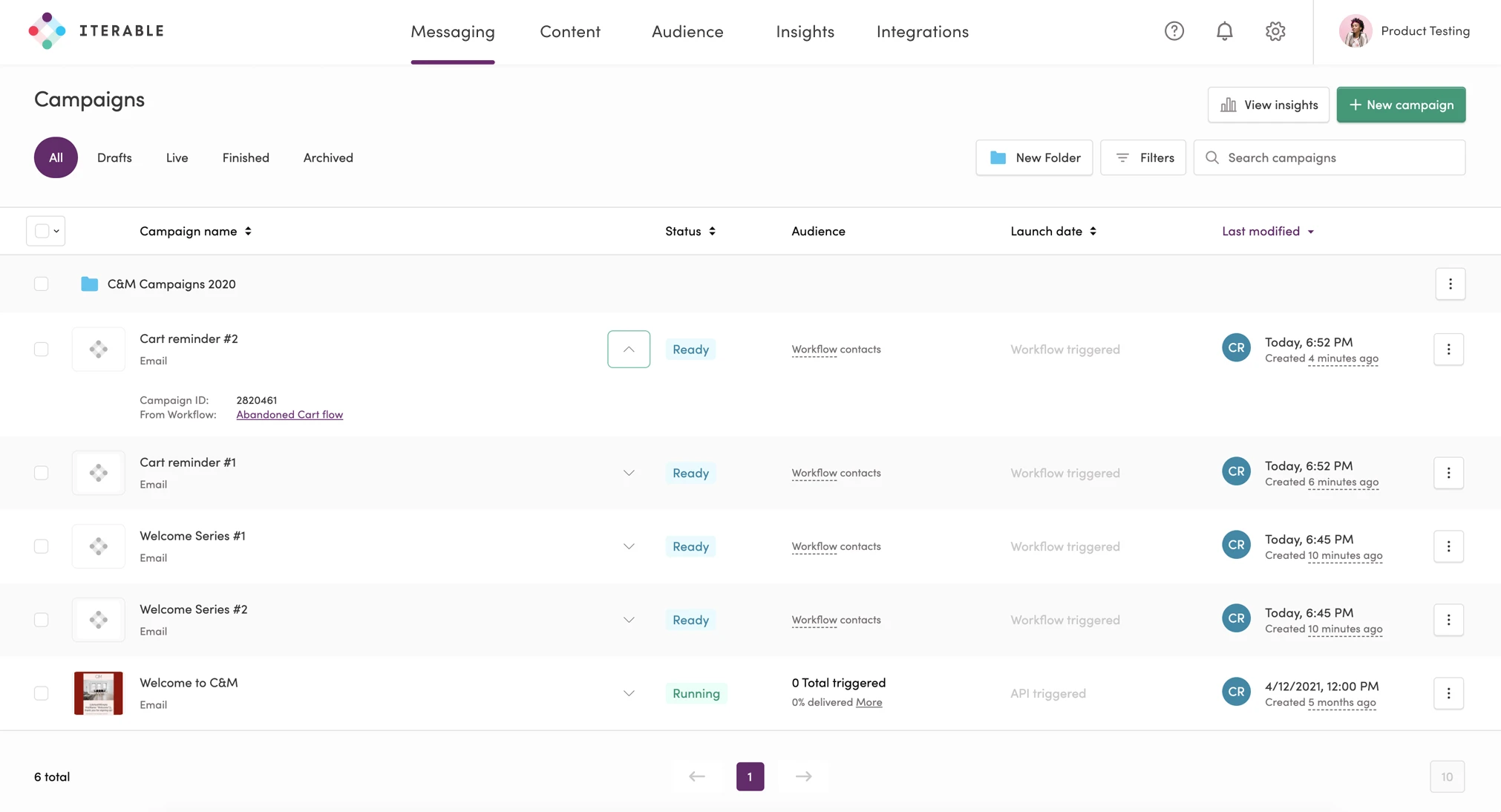Image resolution: width=1501 pixels, height=812 pixels.
Task: Open the Content menu item
Action: coord(570,31)
